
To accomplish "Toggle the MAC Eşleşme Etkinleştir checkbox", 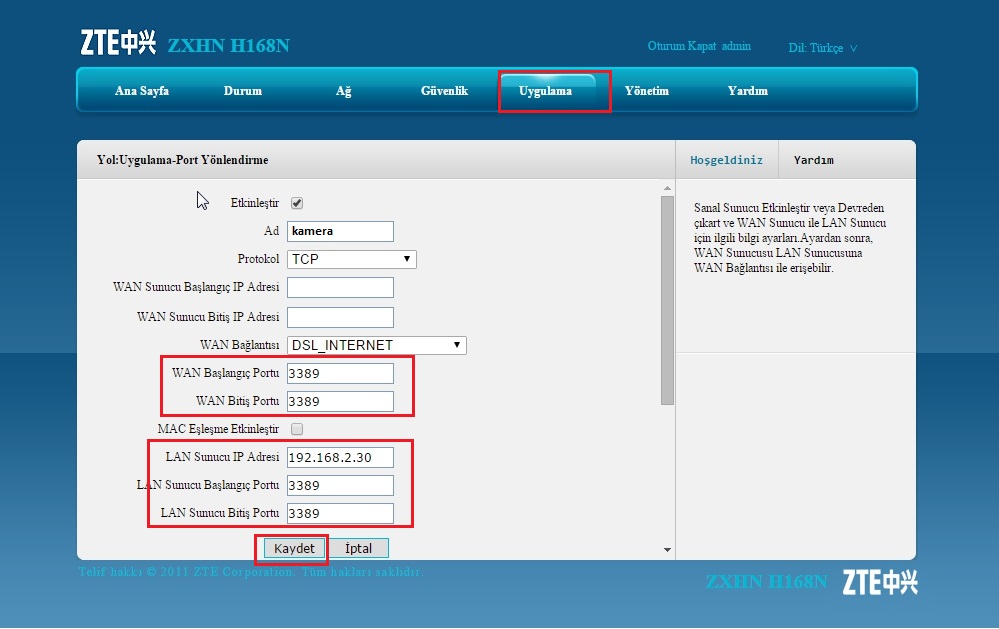I will click(x=297, y=429).
